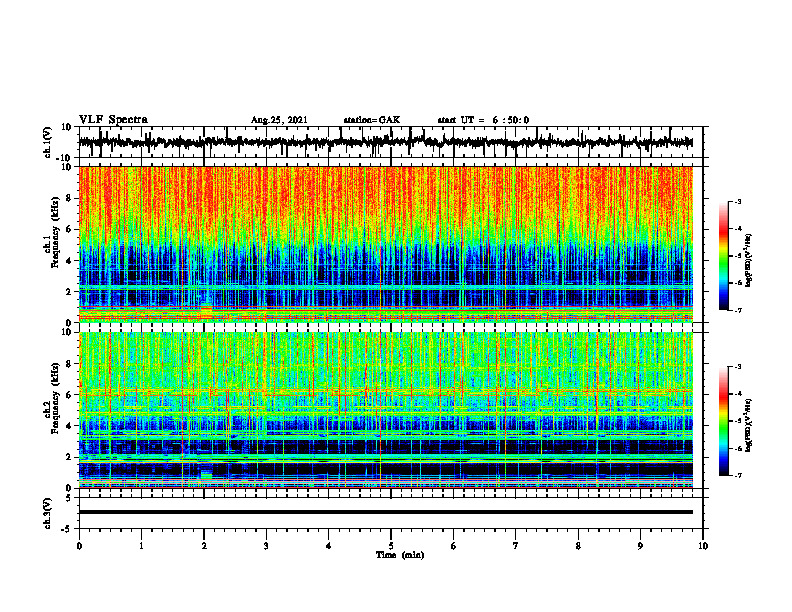The height and width of the screenshot is (612, 792).
Task: Click the "-3" label on ch.2 colorbar
Action: (737, 367)
